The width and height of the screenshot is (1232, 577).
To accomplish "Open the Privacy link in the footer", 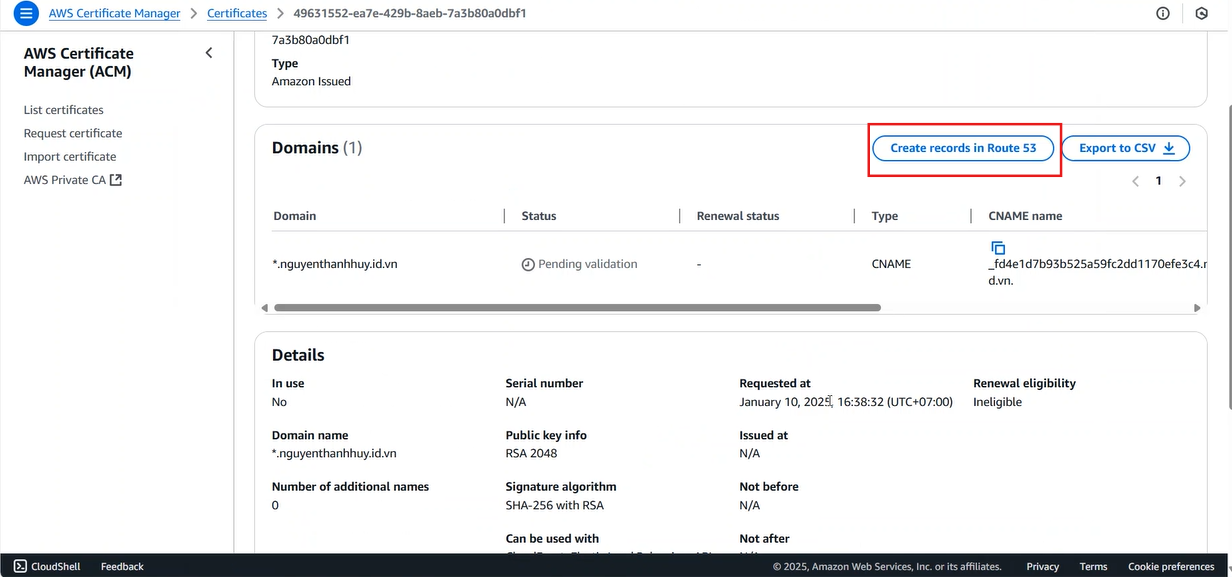I will (1042, 566).
